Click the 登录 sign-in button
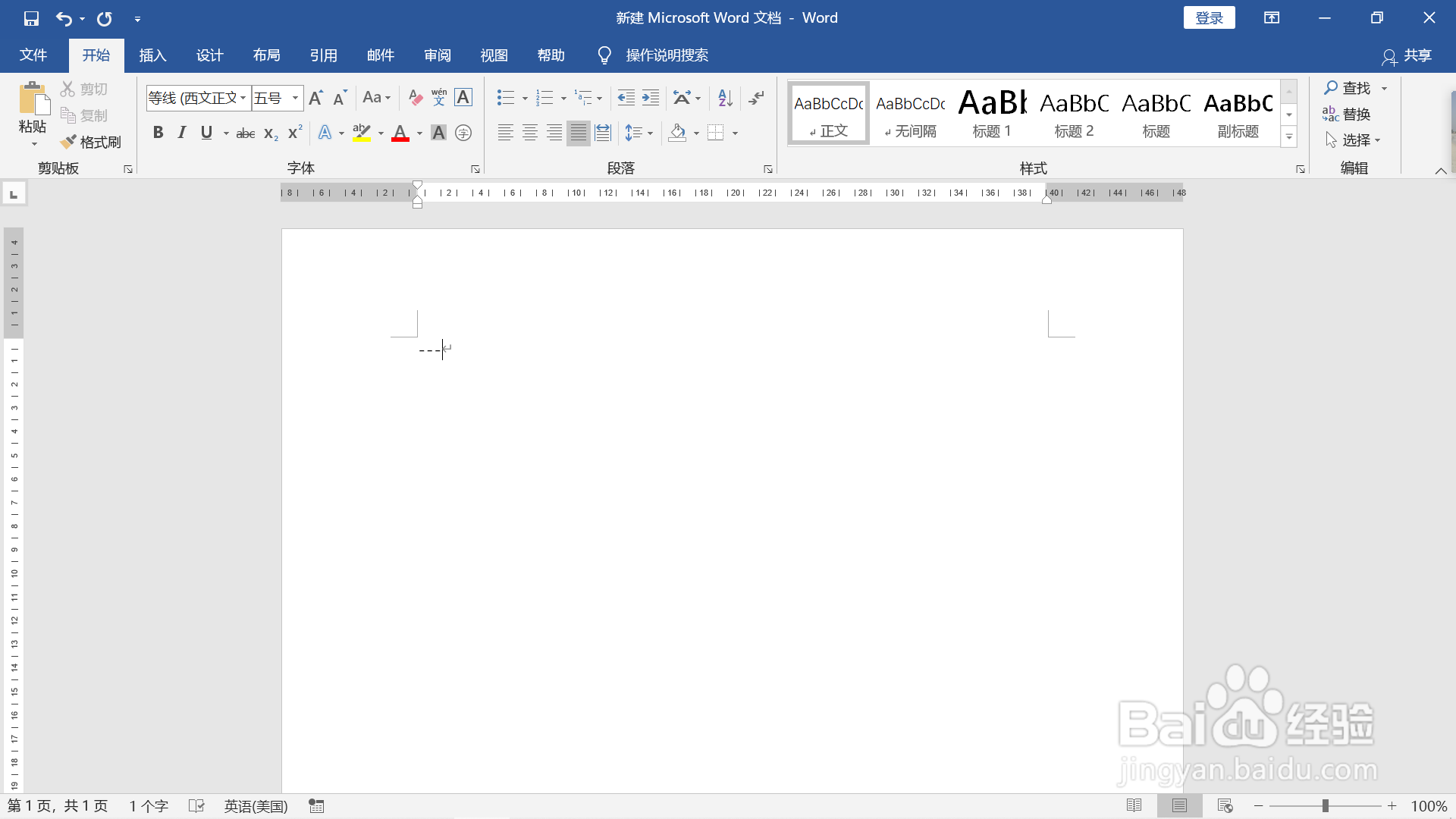This screenshot has height=819, width=1456. tap(1209, 18)
